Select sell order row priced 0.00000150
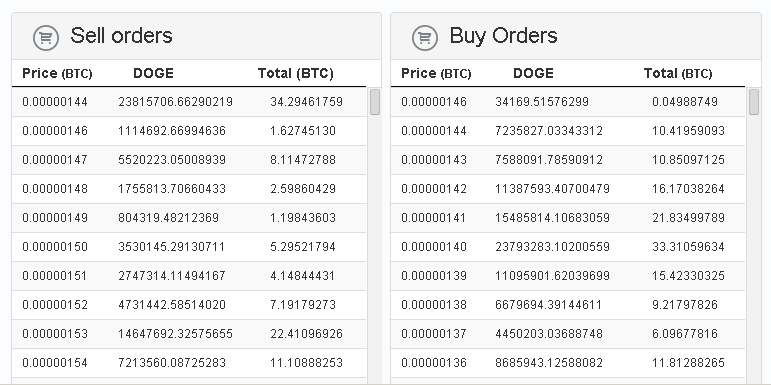 click(x=189, y=247)
